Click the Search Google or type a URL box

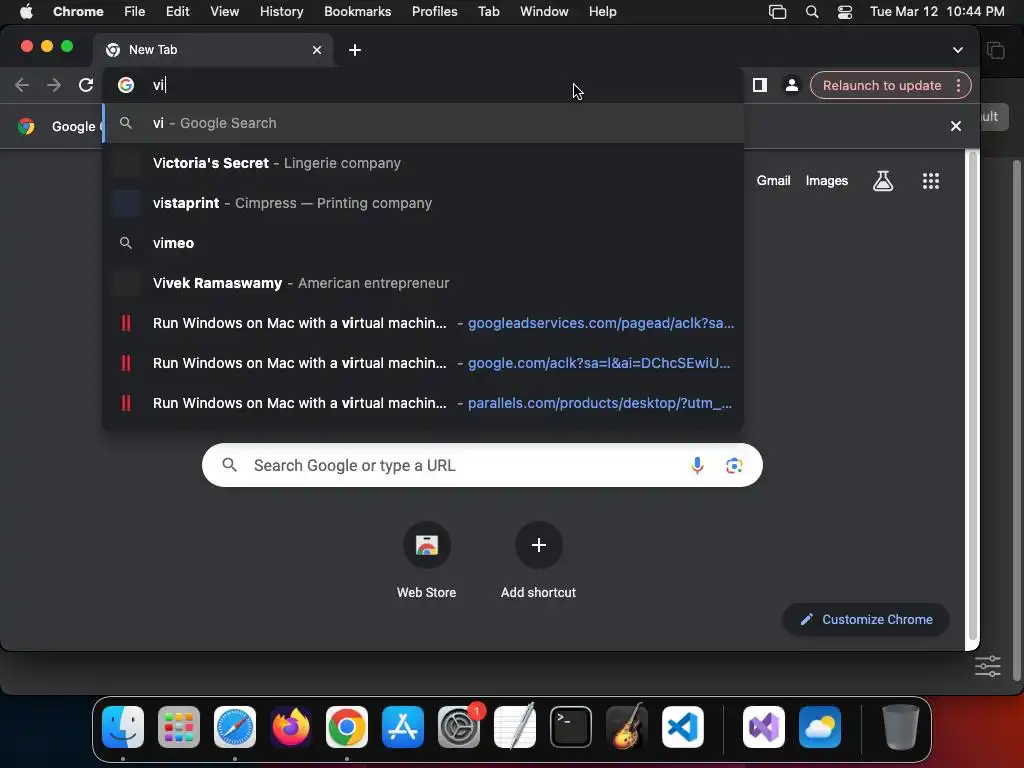482,465
